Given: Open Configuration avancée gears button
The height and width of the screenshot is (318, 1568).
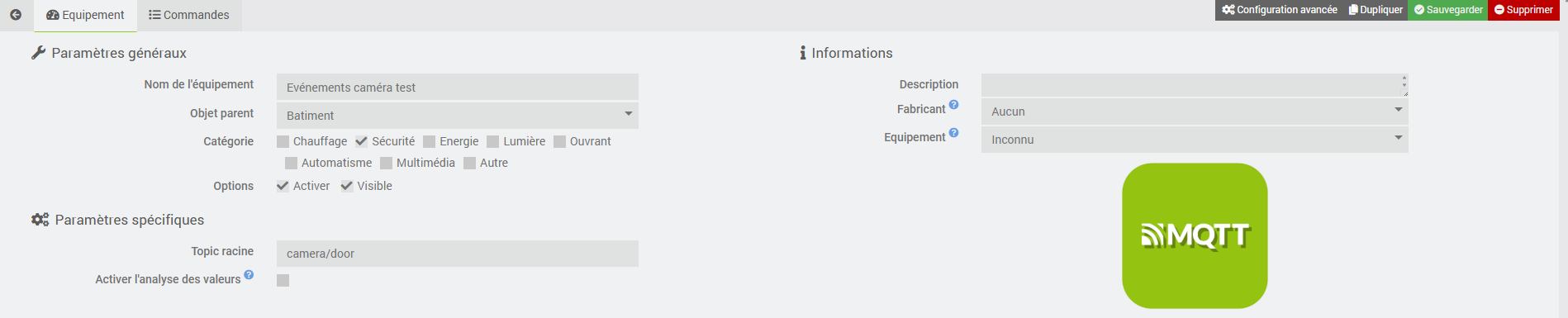Looking at the screenshot, I should click(x=1279, y=10).
